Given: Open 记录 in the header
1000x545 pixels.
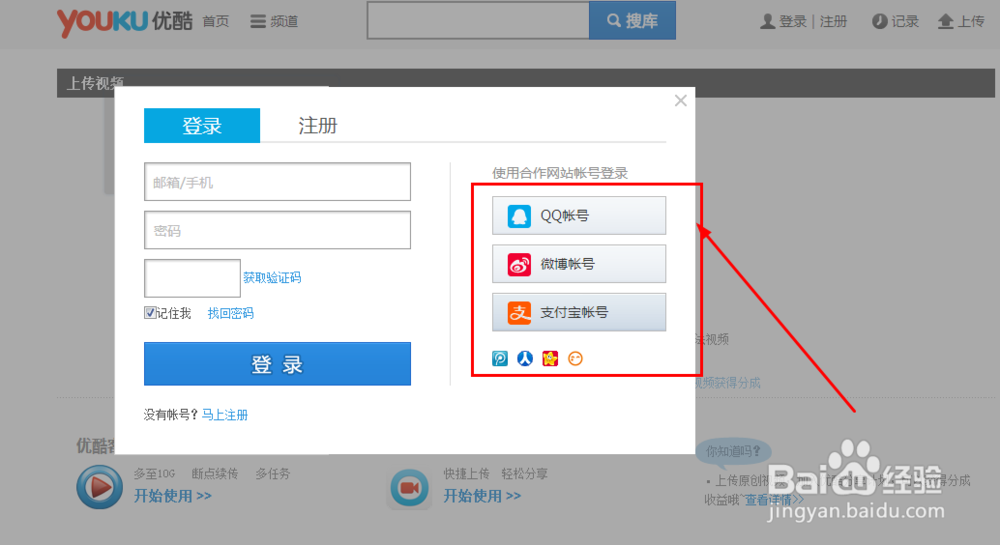Looking at the screenshot, I should (904, 22).
